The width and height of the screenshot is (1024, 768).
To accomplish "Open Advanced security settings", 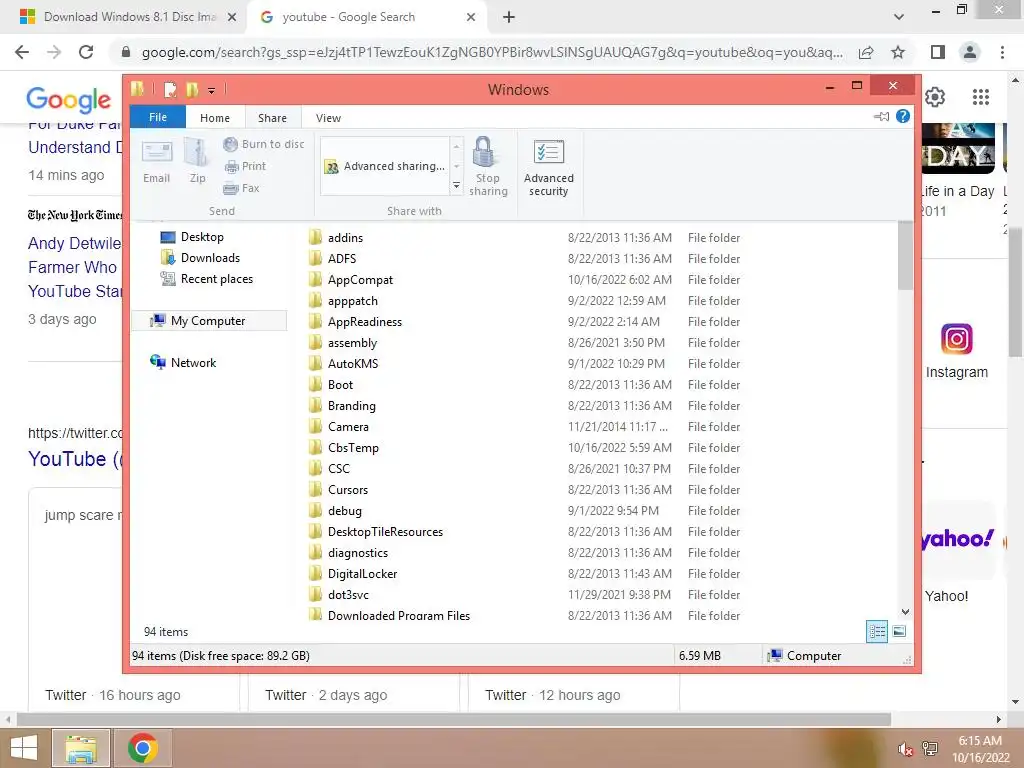I will 549,168.
